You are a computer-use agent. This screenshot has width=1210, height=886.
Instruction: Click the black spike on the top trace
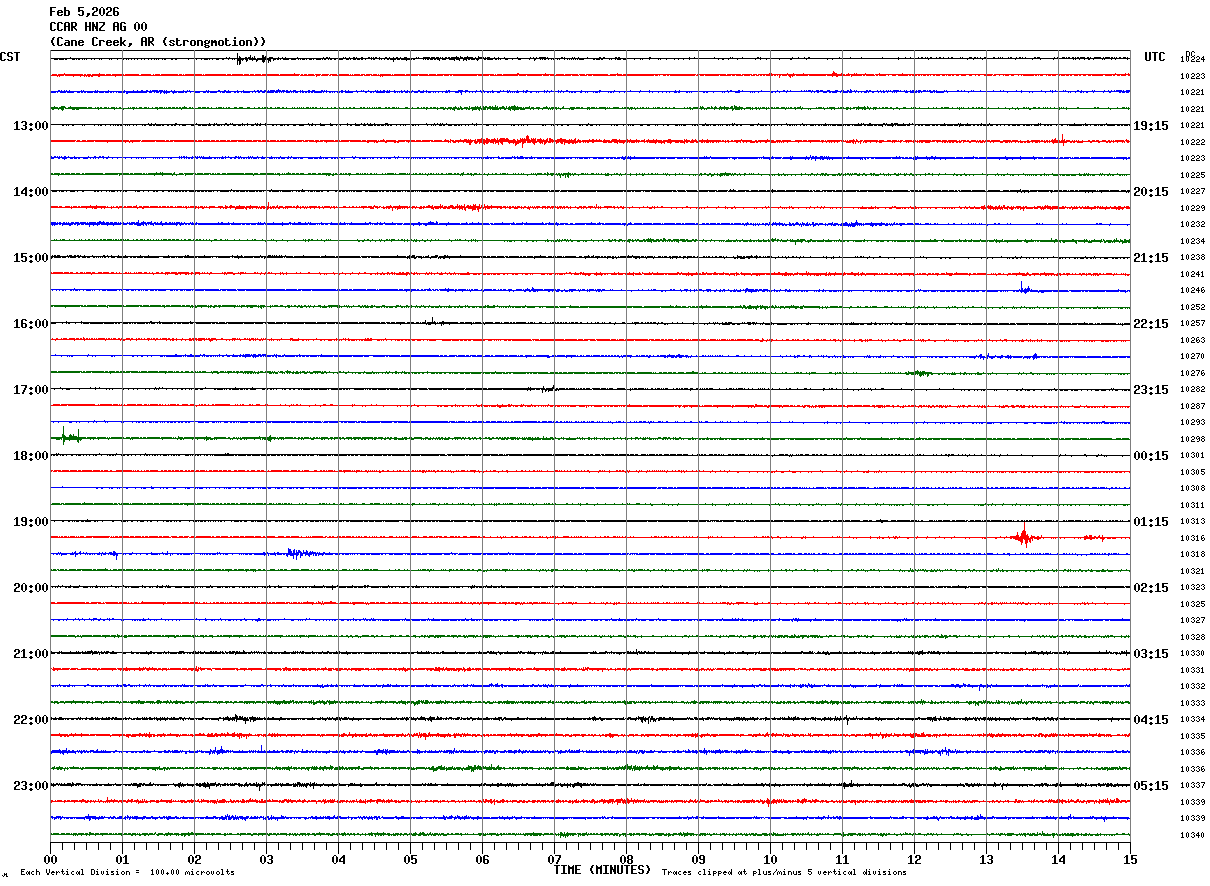(x=239, y=59)
